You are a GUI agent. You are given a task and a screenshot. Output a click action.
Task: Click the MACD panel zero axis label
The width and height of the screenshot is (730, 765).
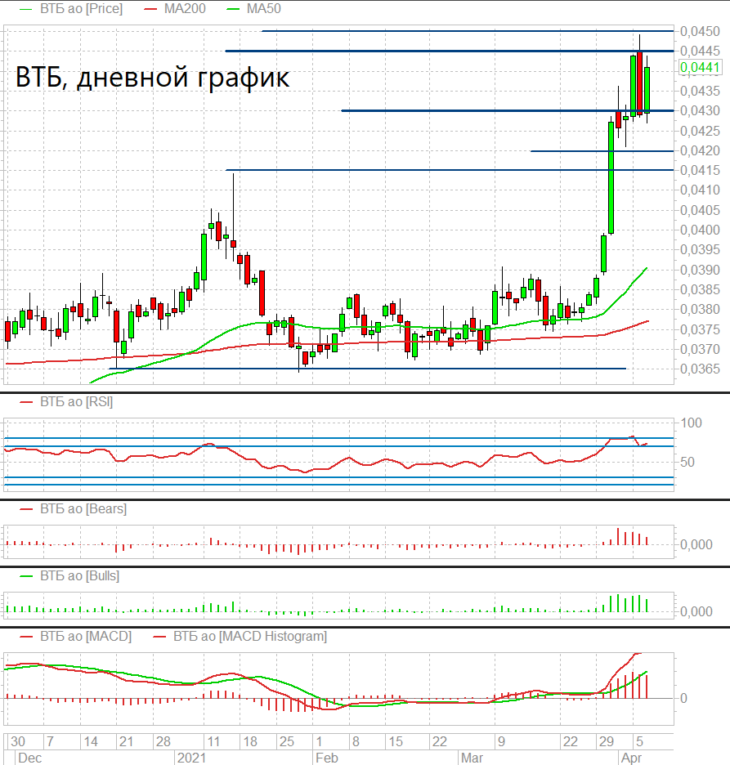point(684,698)
